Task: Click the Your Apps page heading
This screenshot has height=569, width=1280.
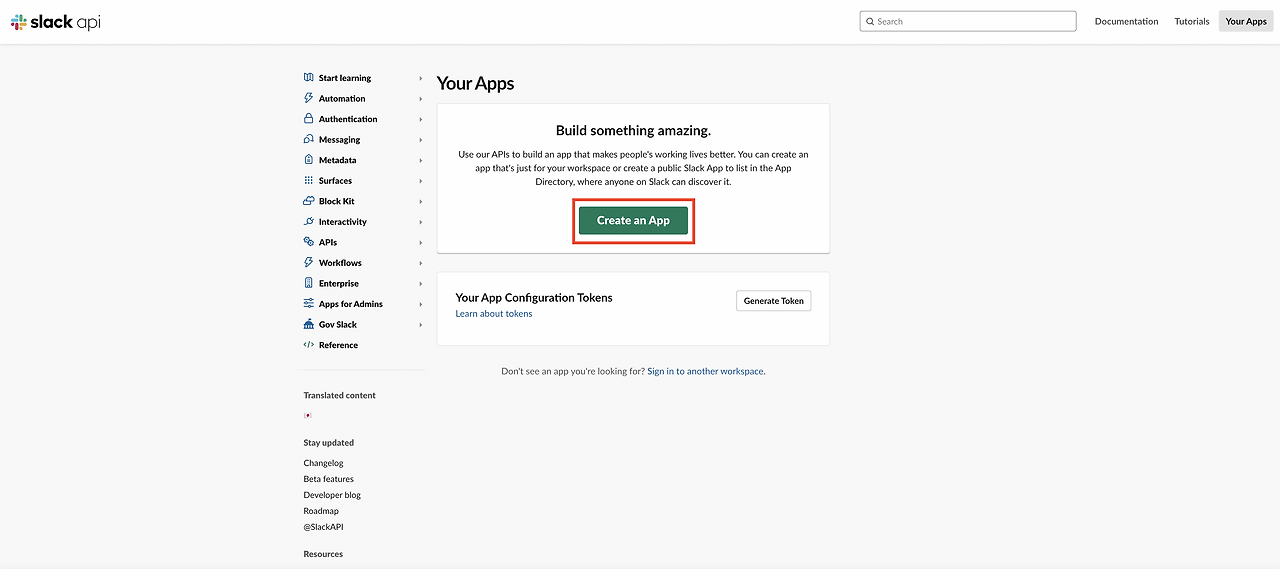Action: point(475,83)
